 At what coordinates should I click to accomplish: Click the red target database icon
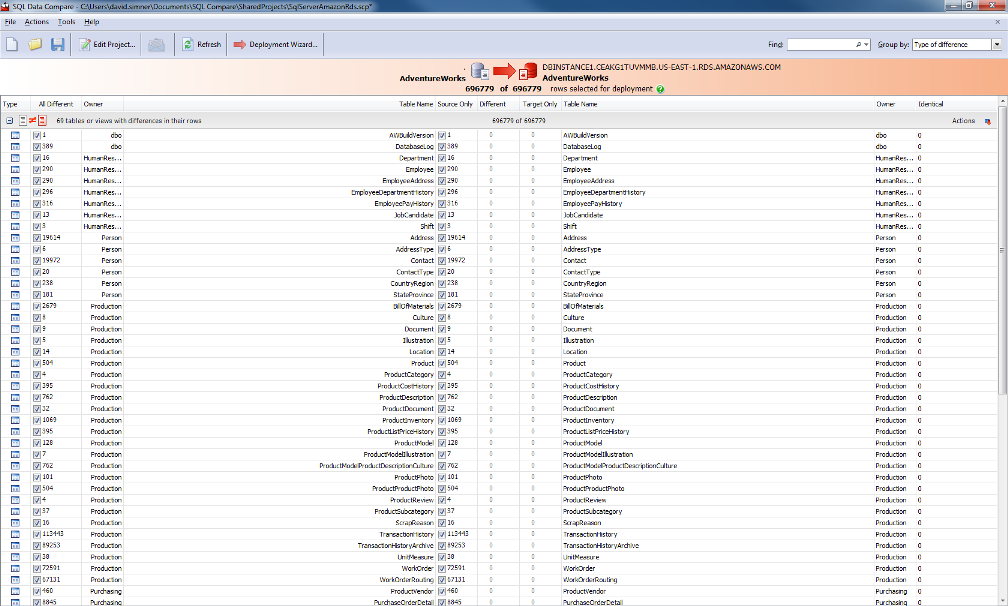(x=528, y=71)
